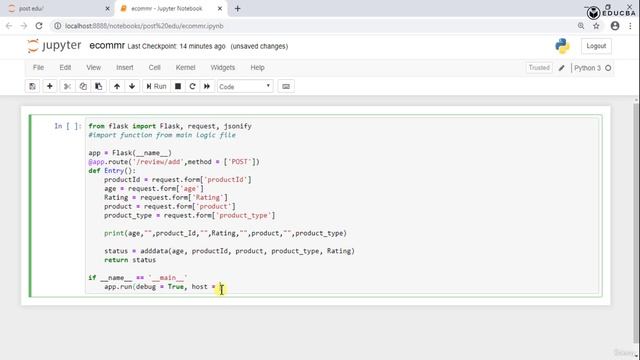Click the Logout button
Viewport: 640px width, 360px height.
point(596,46)
